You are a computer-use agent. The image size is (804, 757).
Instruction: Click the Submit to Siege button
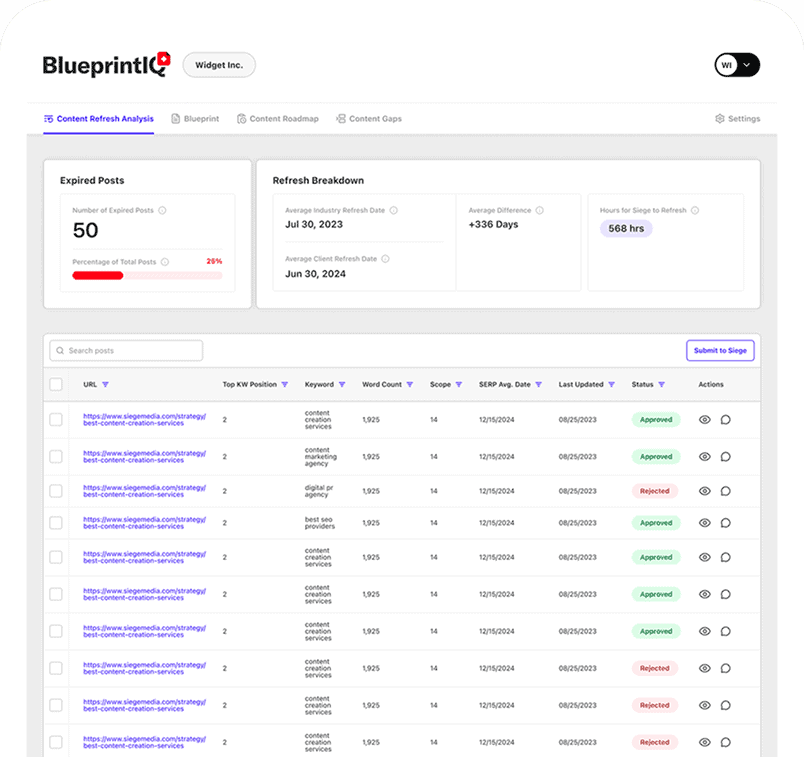(x=720, y=351)
